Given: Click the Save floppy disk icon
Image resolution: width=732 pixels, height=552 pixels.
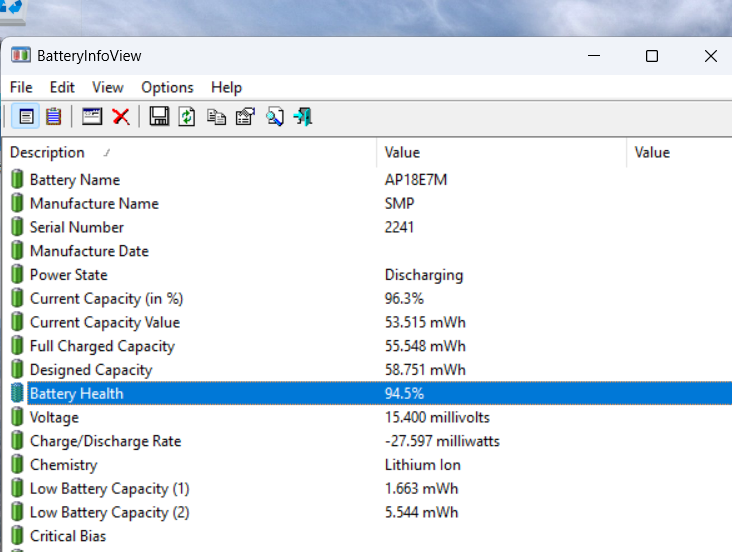Looking at the screenshot, I should [x=159, y=116].
